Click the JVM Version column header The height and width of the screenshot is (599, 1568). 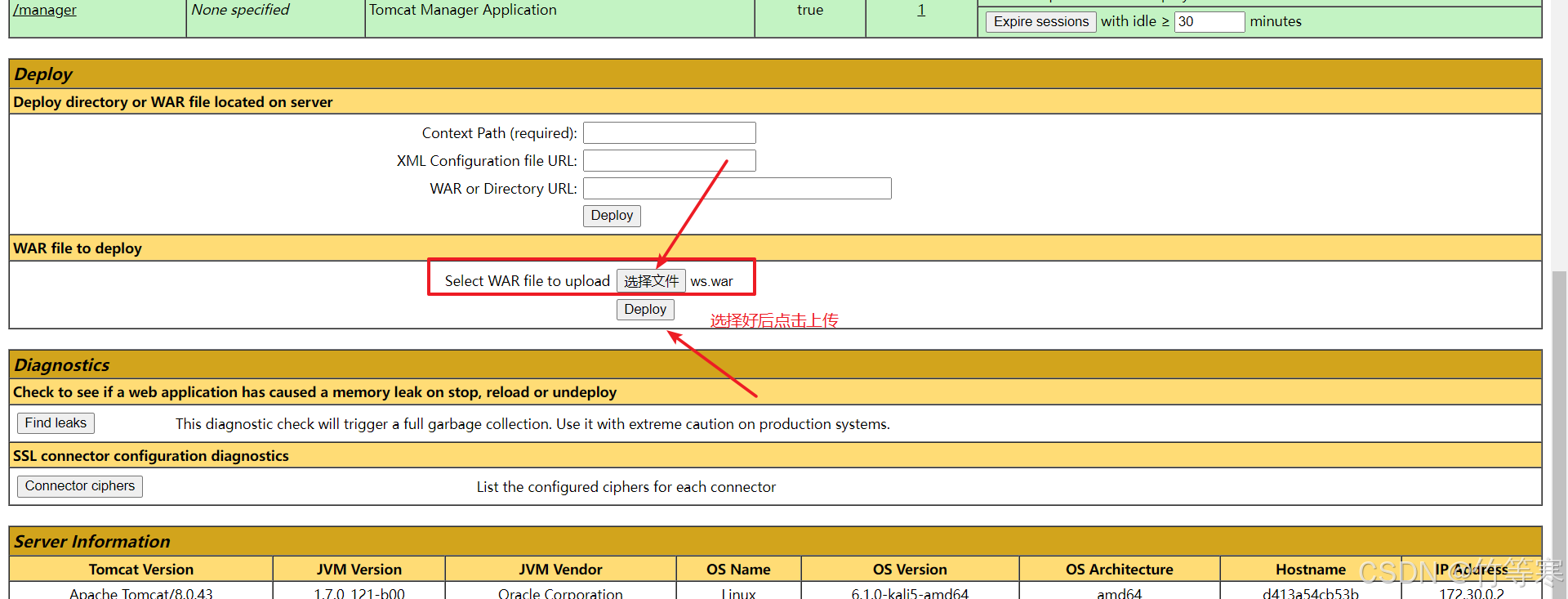[359, 570]
